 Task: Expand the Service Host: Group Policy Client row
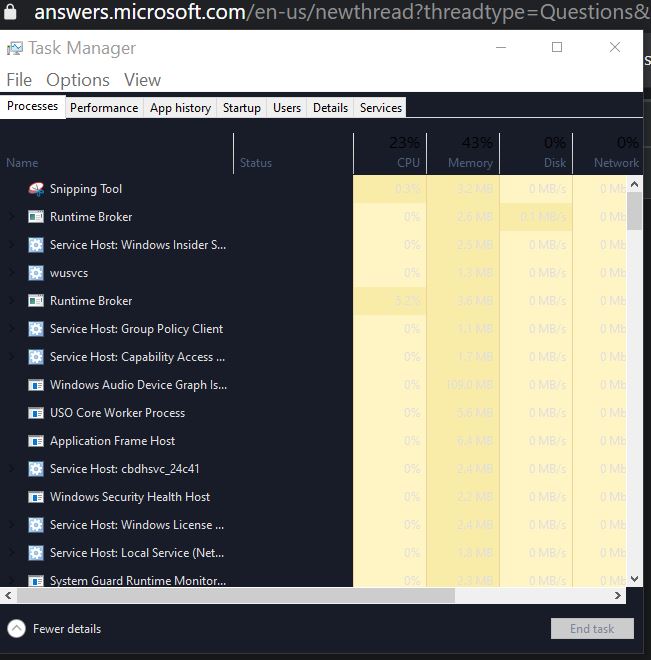tap(12, 329)
